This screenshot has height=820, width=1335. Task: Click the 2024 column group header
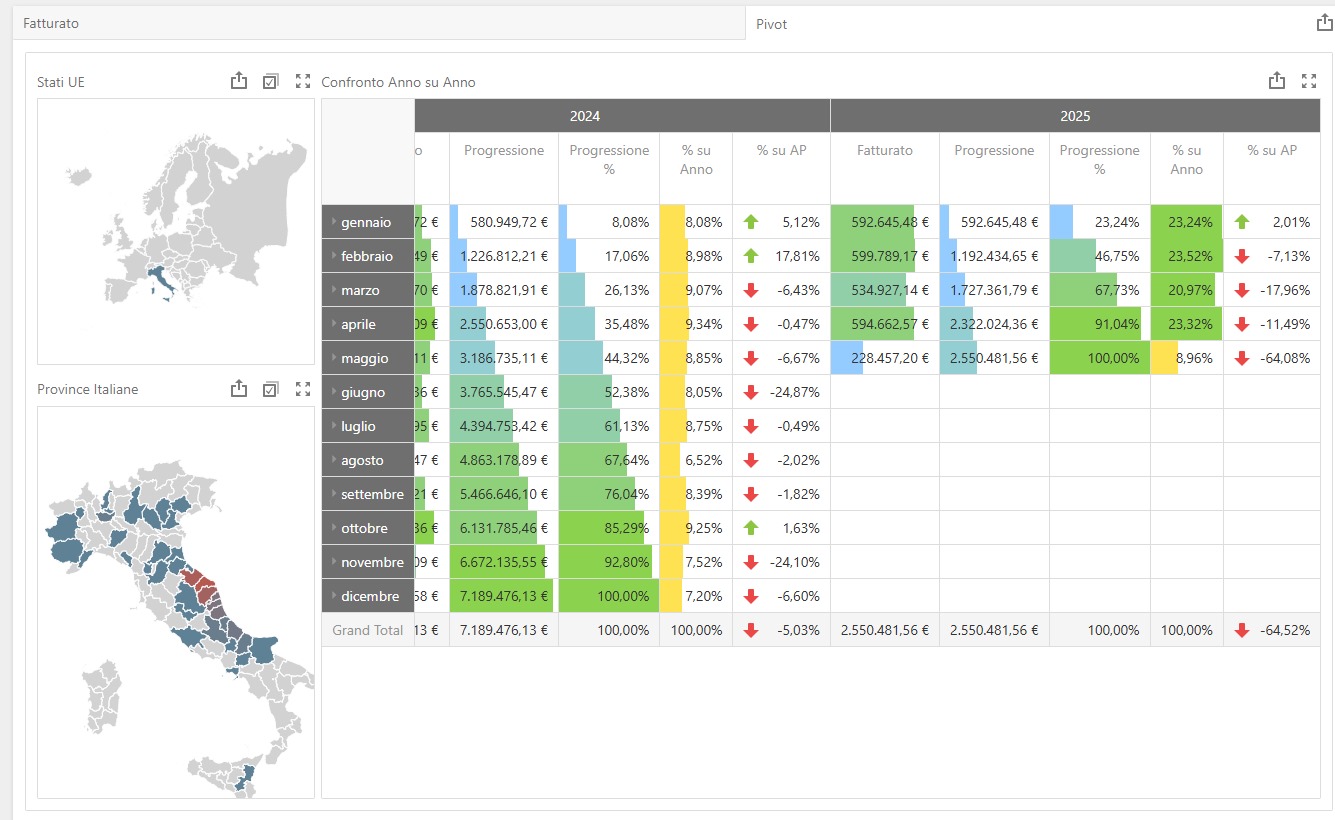pos(622,116)
